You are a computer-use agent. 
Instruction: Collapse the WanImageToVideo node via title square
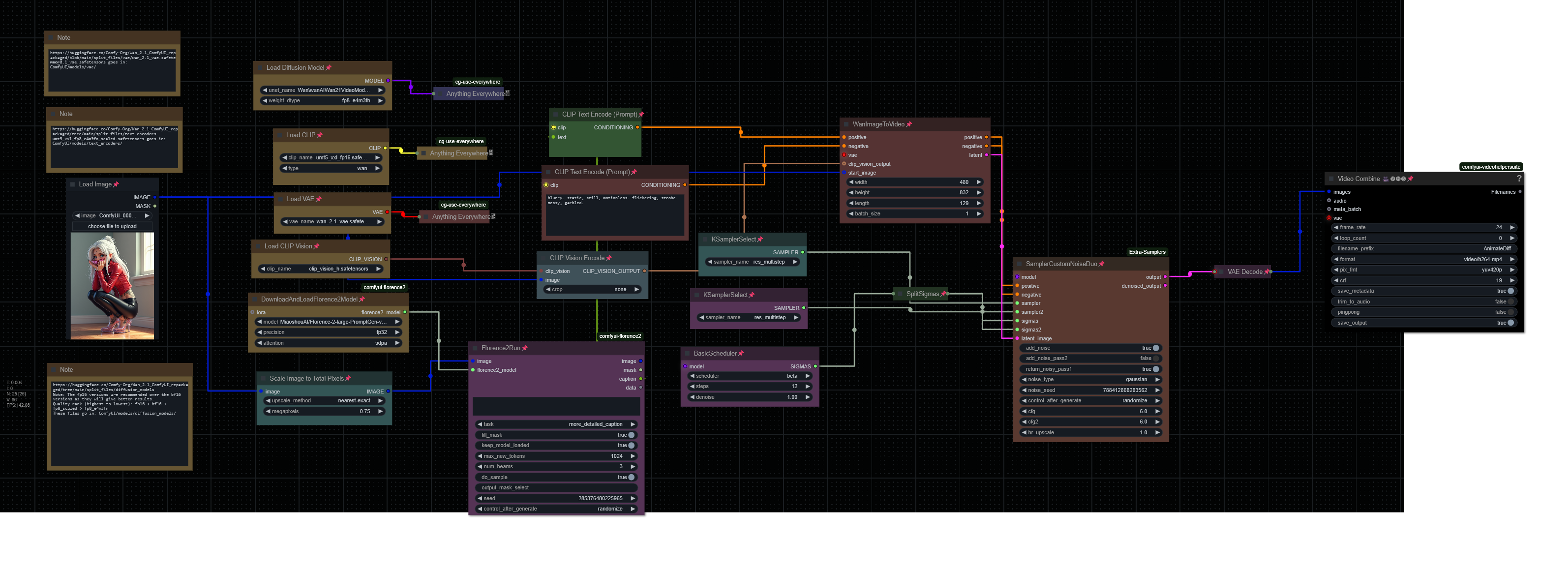coord(846,124)
